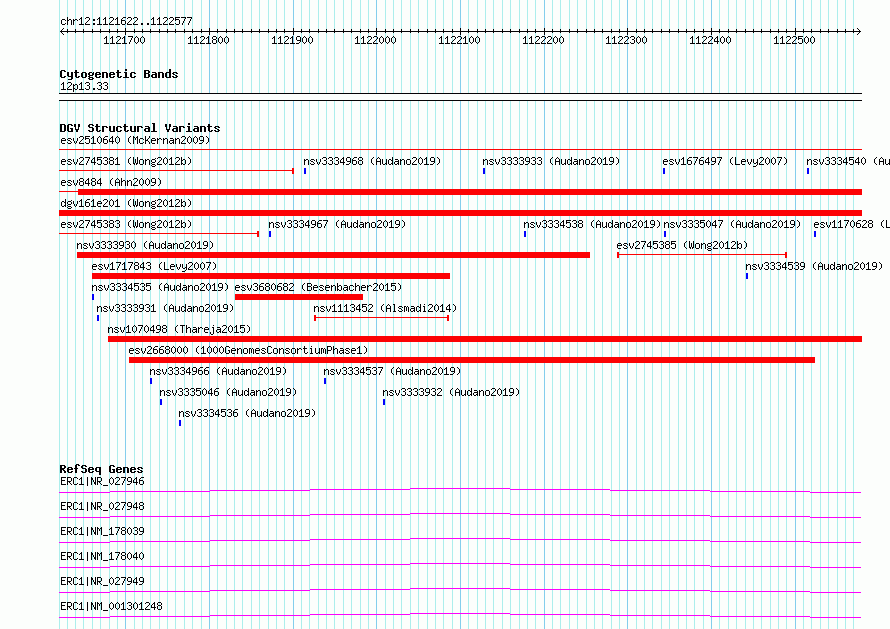Click the RefSeq Genes track title
890x629 pixels.
[101, 469]
